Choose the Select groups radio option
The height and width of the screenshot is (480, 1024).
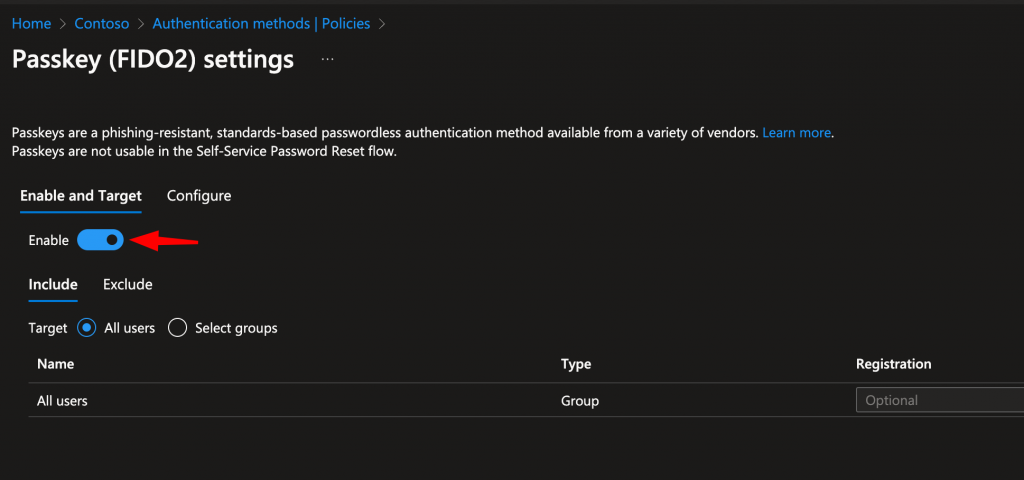178,328
